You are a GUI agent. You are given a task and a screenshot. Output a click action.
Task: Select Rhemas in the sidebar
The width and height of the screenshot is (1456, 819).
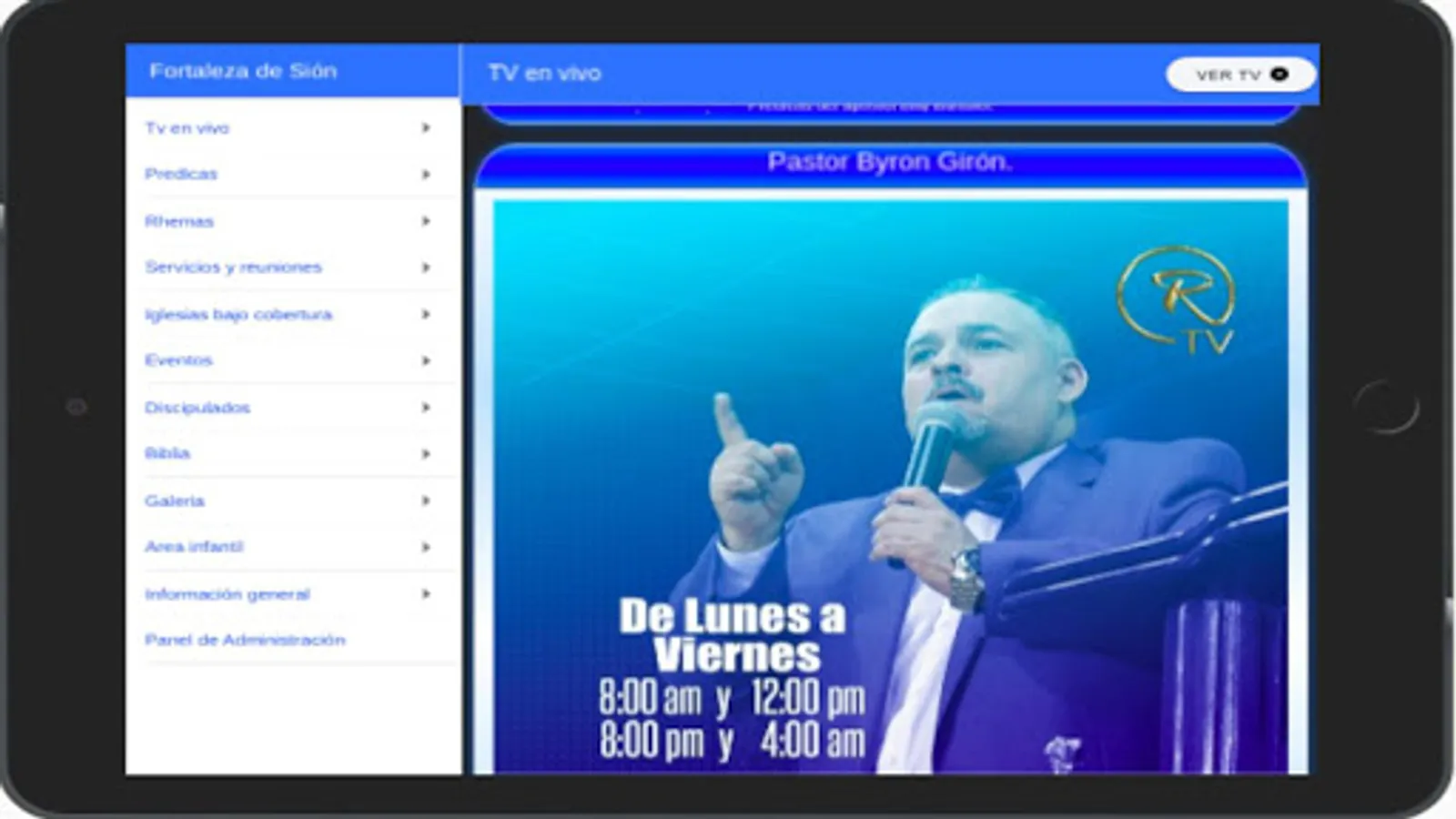[x=291, y=221]
